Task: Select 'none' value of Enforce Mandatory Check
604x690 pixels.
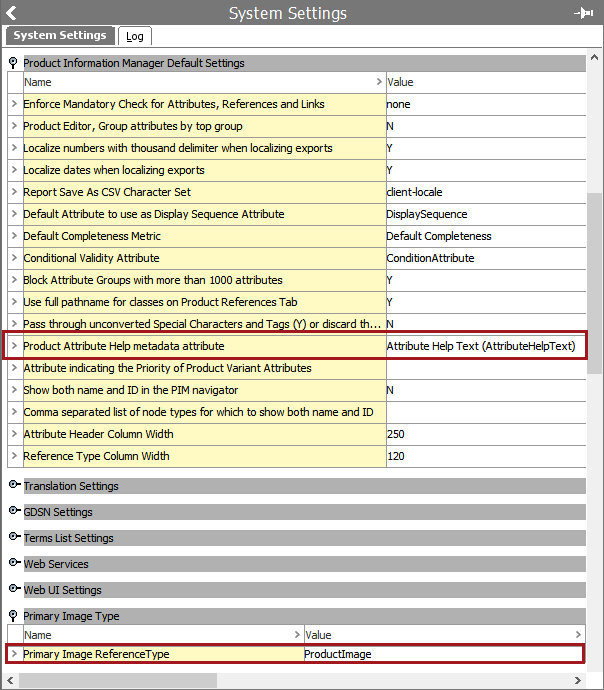Action: 486,104
